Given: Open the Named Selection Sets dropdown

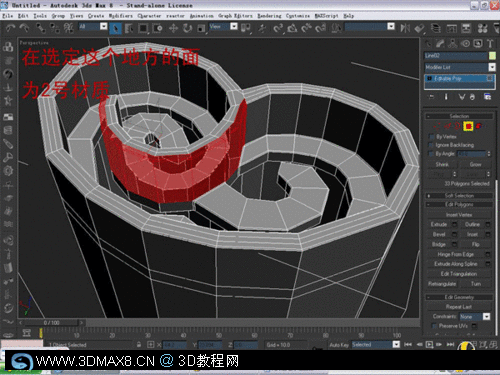Looking at the screenshot, I should (391, 27).
